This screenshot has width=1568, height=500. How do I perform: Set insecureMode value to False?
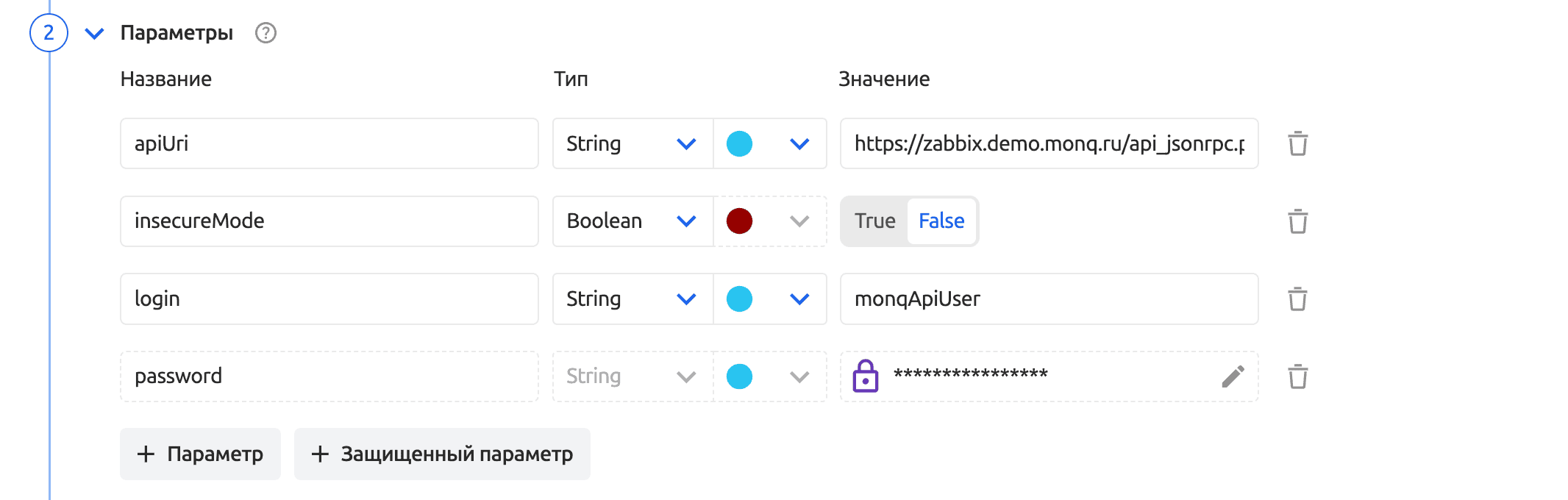point(941,221)
